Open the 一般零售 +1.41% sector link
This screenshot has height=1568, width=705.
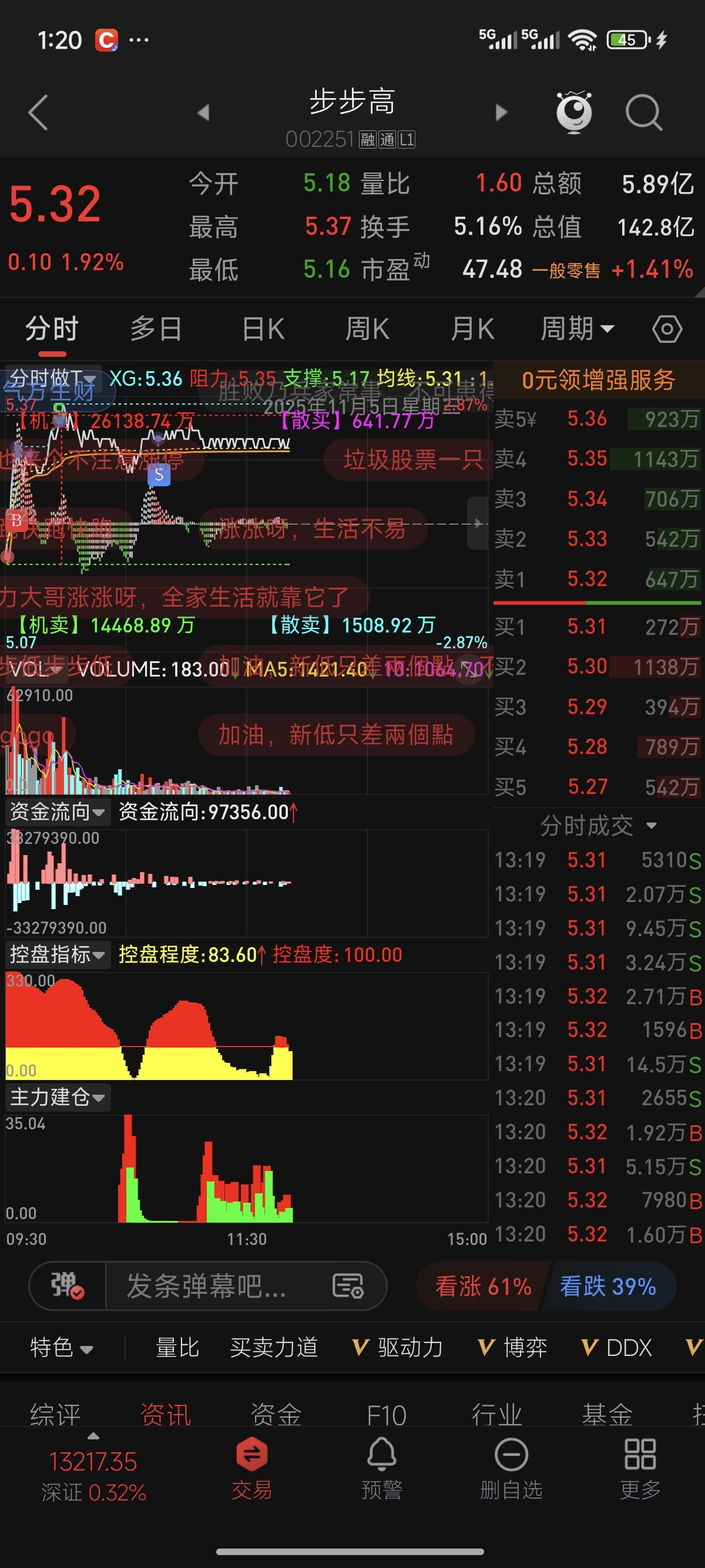(x=612, y=269)
